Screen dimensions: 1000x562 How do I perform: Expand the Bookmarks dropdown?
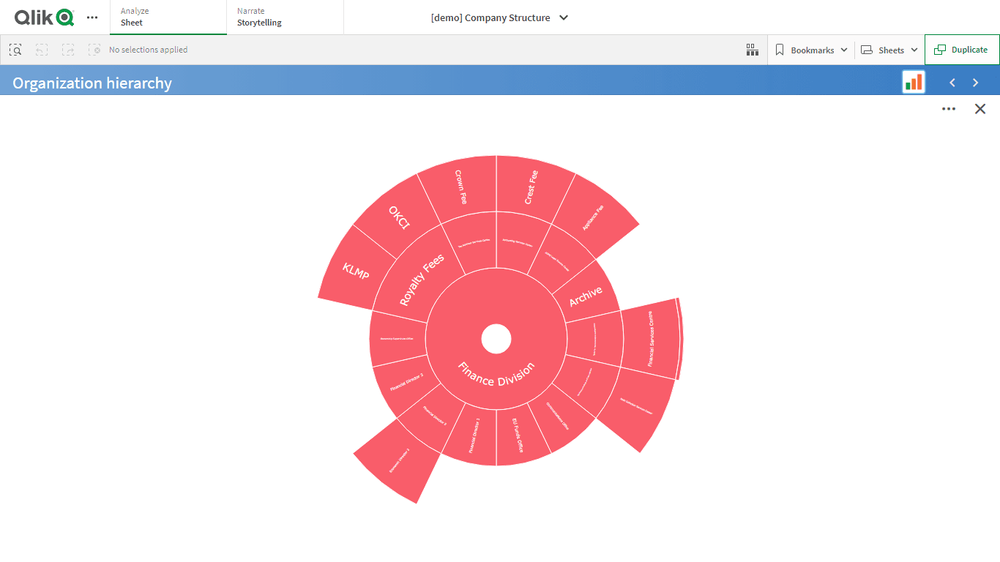[x=811, y=50]
